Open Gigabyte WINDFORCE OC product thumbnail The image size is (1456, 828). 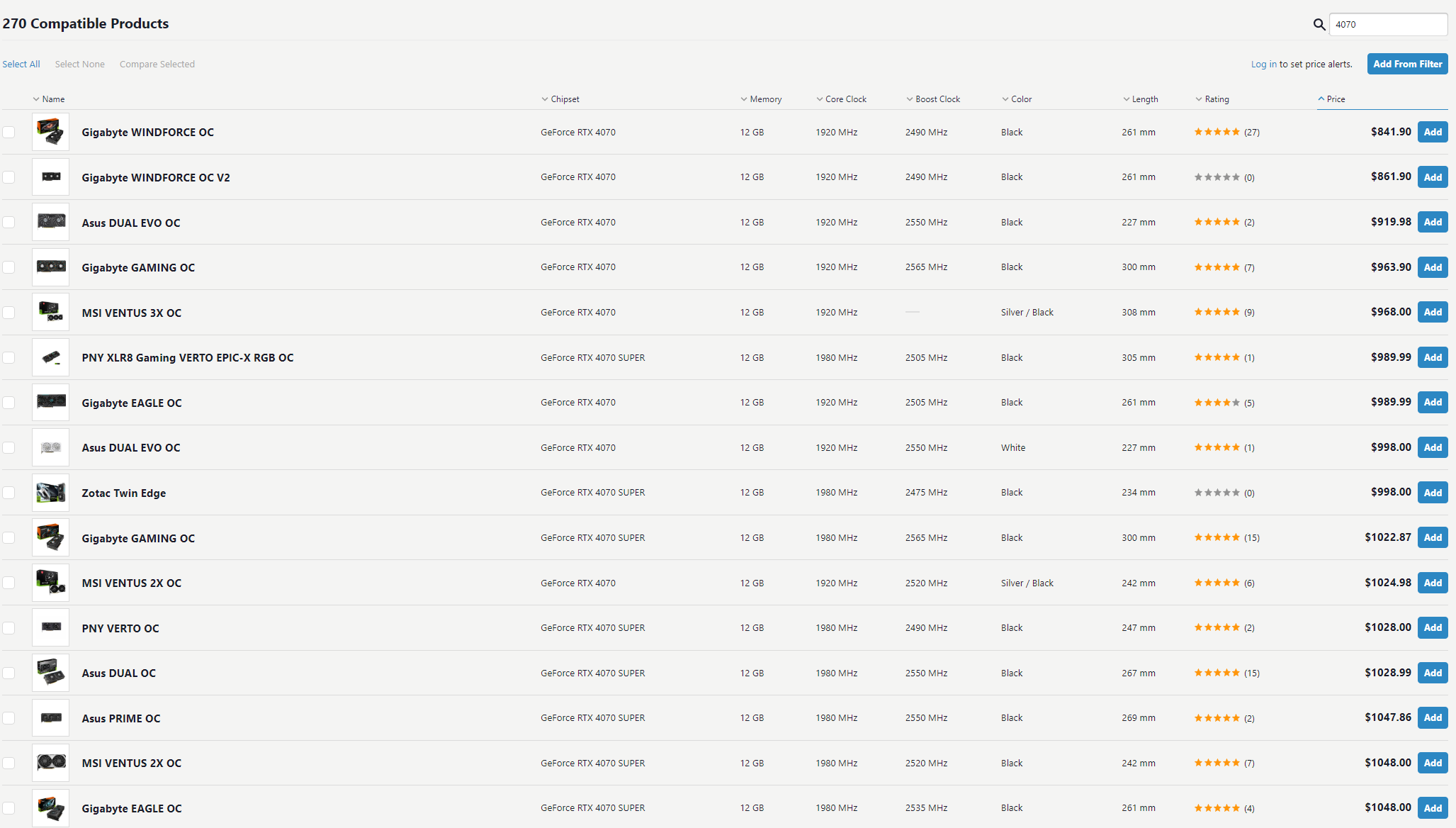click(x=51, y=132)
